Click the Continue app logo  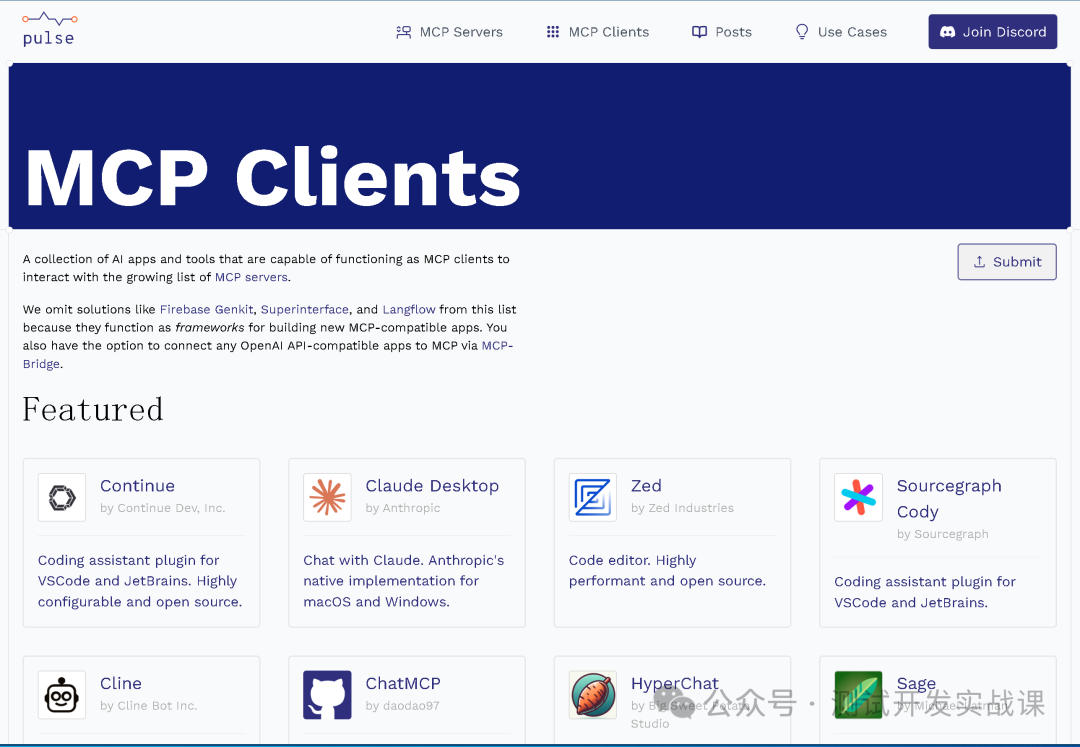(x=62, y=497)
